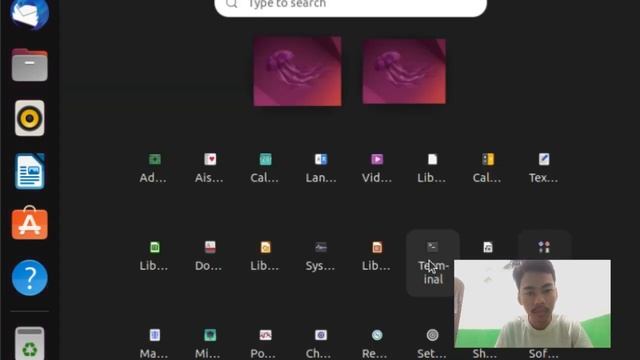
Task: Open the "Lan..." language support app
Action: 321,168
